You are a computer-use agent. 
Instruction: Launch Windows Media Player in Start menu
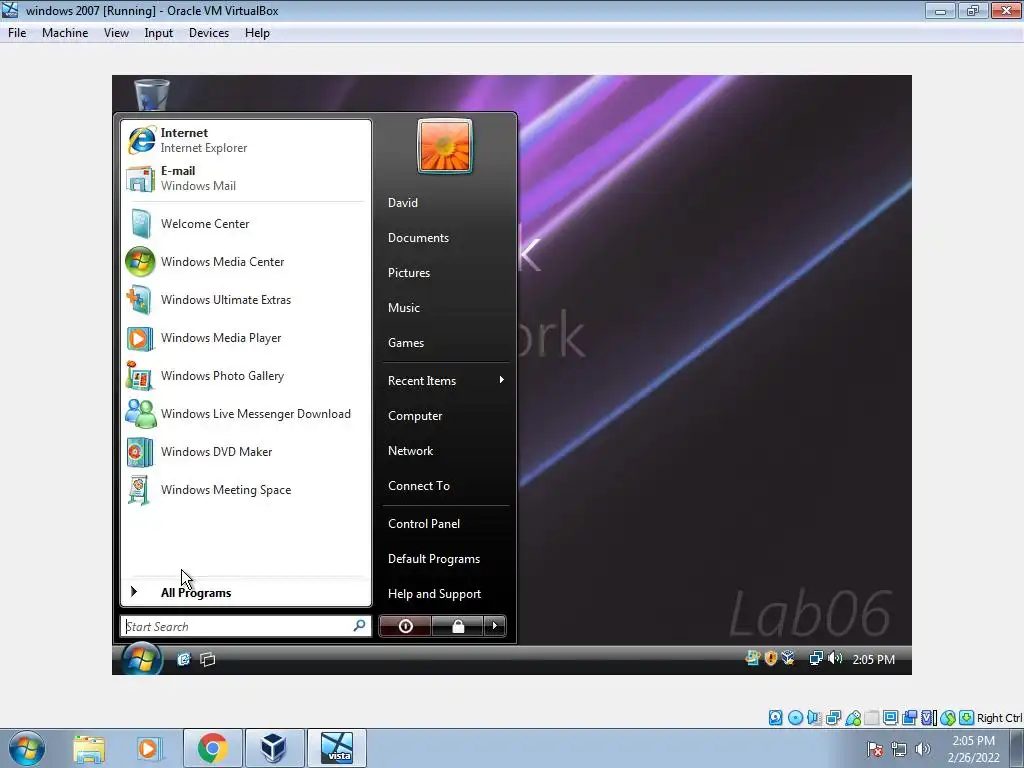246,338
